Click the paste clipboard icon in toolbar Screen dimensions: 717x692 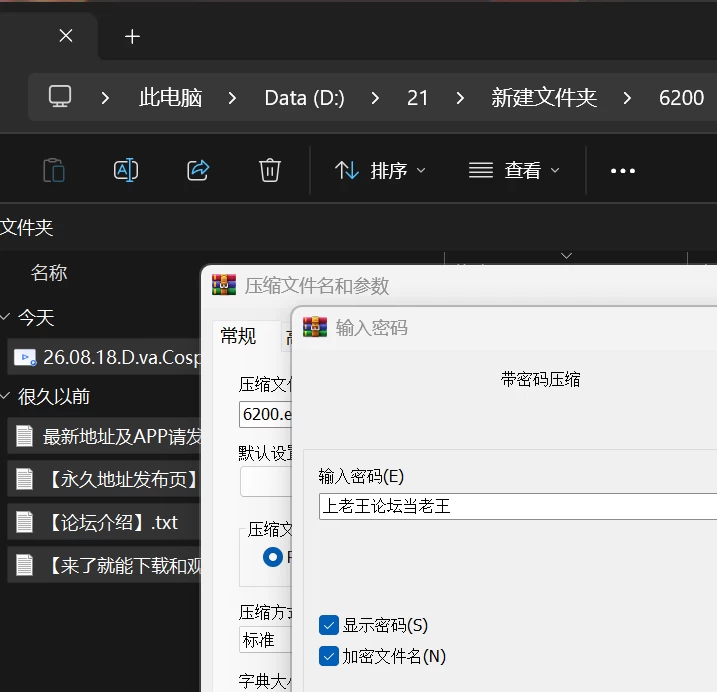click(x=54, y=171)
